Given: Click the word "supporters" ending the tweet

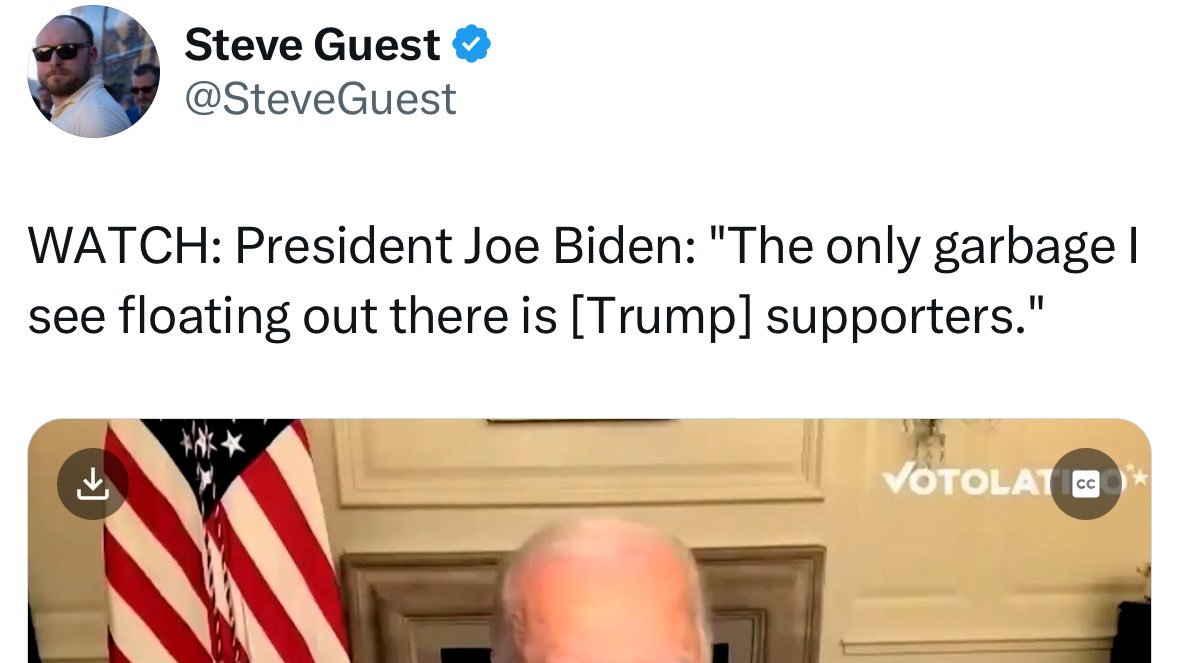Looking at the screenshot, I should 890,316.
